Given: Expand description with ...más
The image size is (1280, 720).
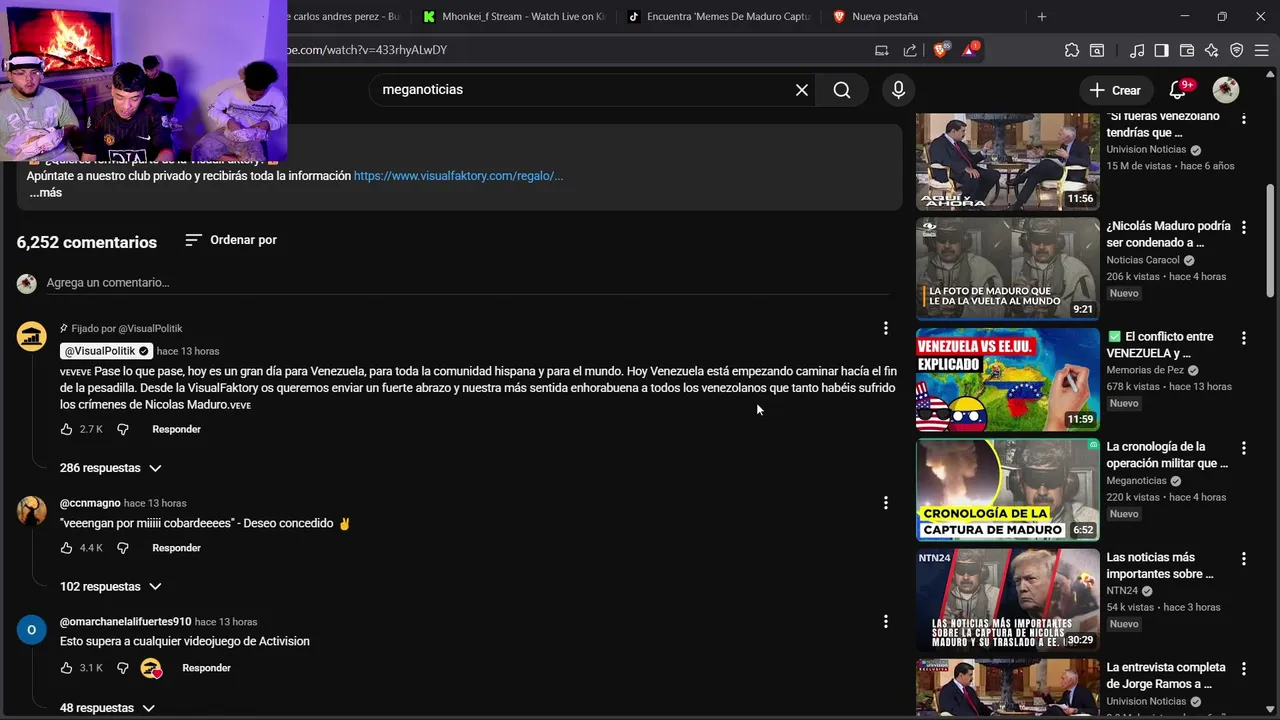Looking at the screenshot, I should [x=45, y=193].
